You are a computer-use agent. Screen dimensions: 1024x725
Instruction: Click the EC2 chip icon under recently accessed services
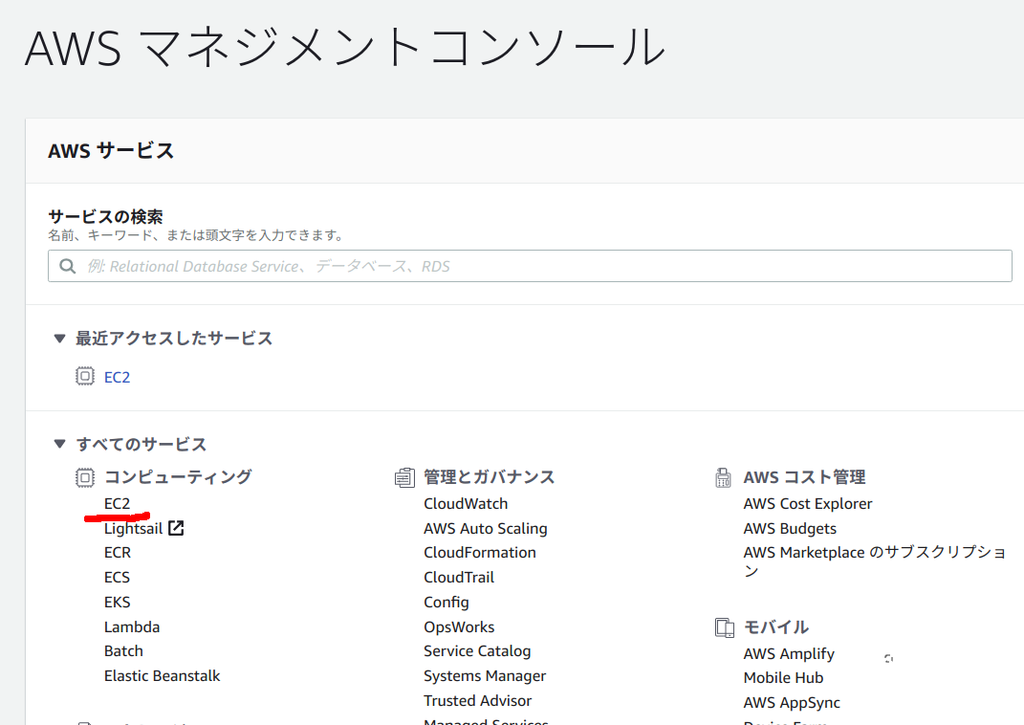(x=85, y=376)
